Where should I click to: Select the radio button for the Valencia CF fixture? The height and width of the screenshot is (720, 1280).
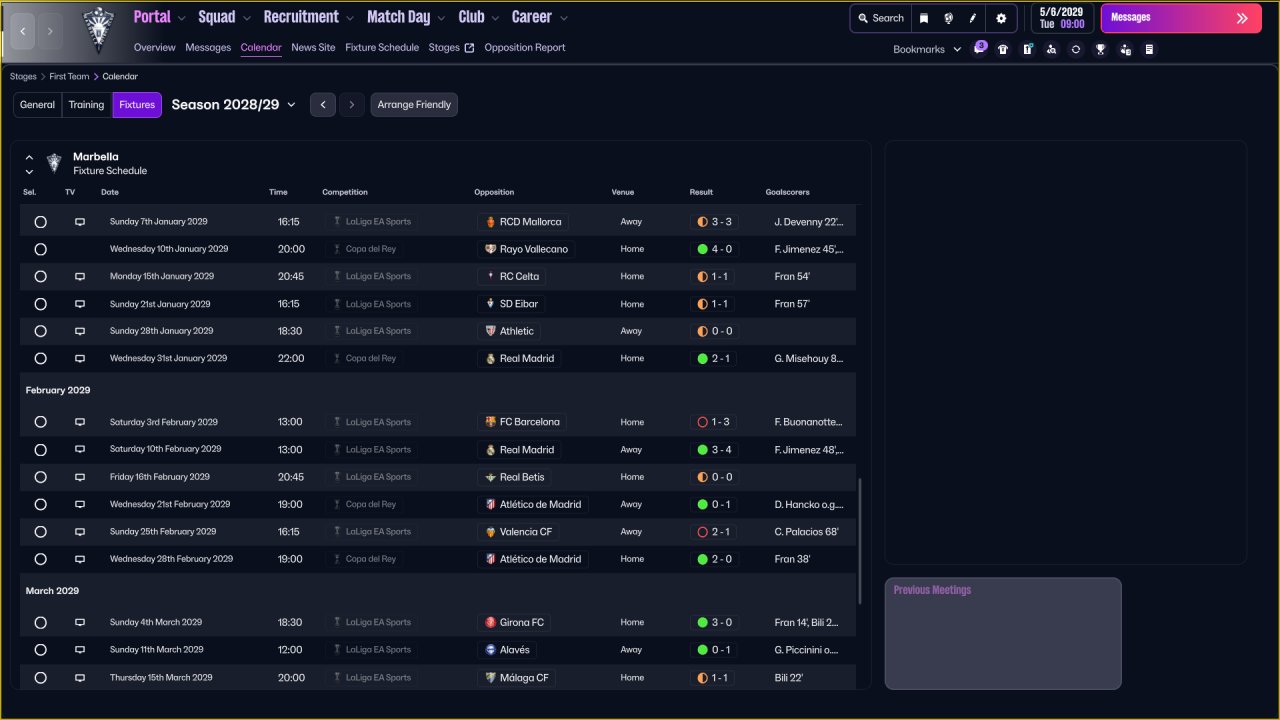tap(40, 532)
